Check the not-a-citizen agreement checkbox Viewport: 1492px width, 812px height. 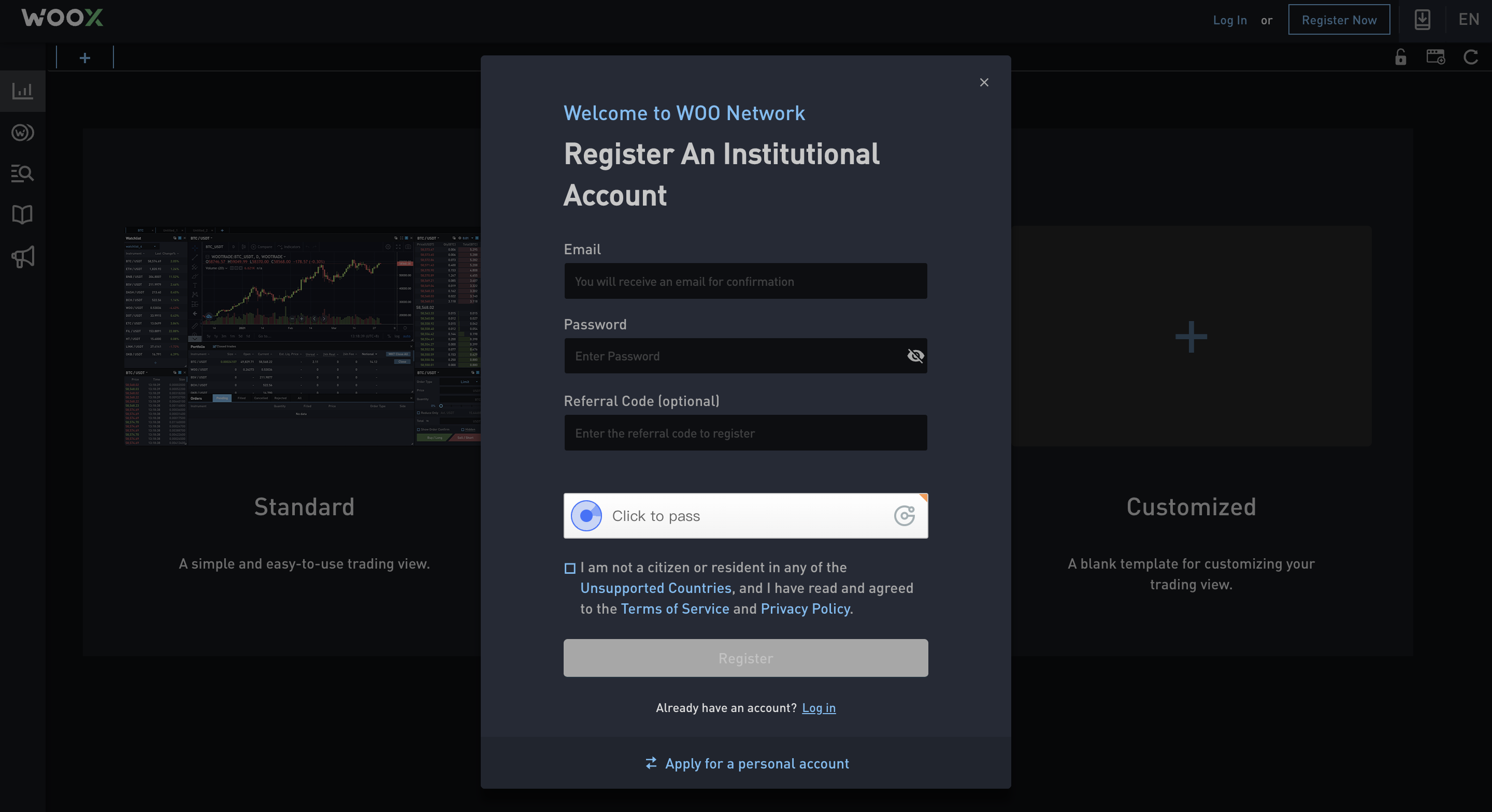coord(570,568)
